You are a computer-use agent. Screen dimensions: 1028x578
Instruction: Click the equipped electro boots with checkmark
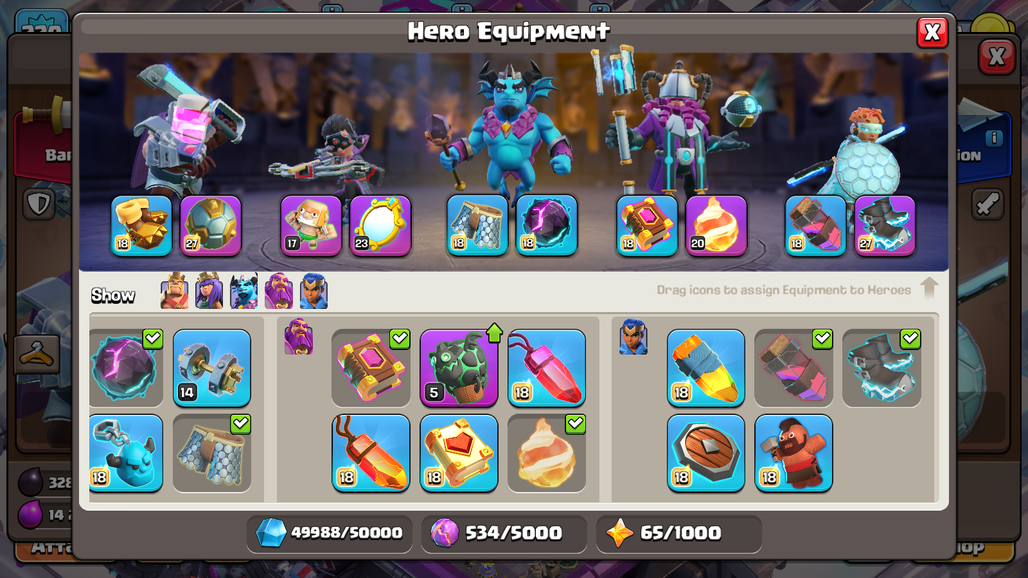[882, 368]
